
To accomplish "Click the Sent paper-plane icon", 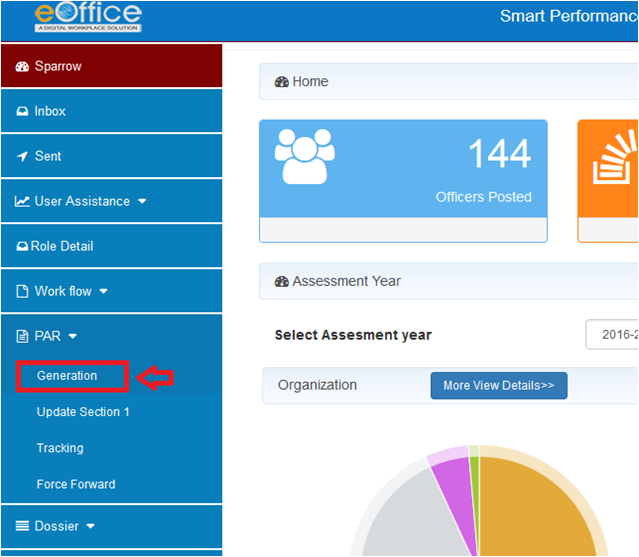I will (22, 156).
